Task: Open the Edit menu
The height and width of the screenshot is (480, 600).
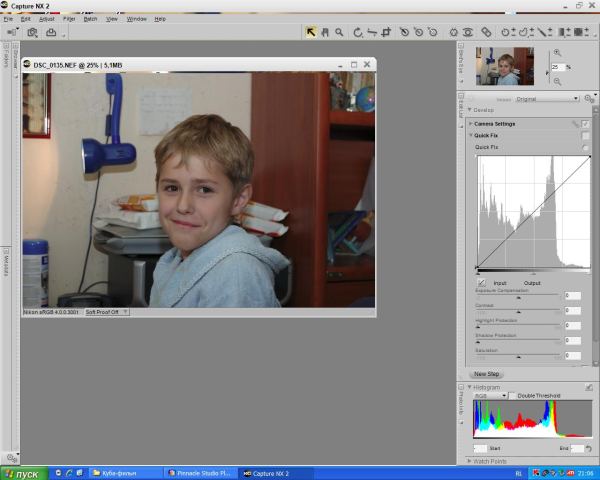Action: click(25, 19)
